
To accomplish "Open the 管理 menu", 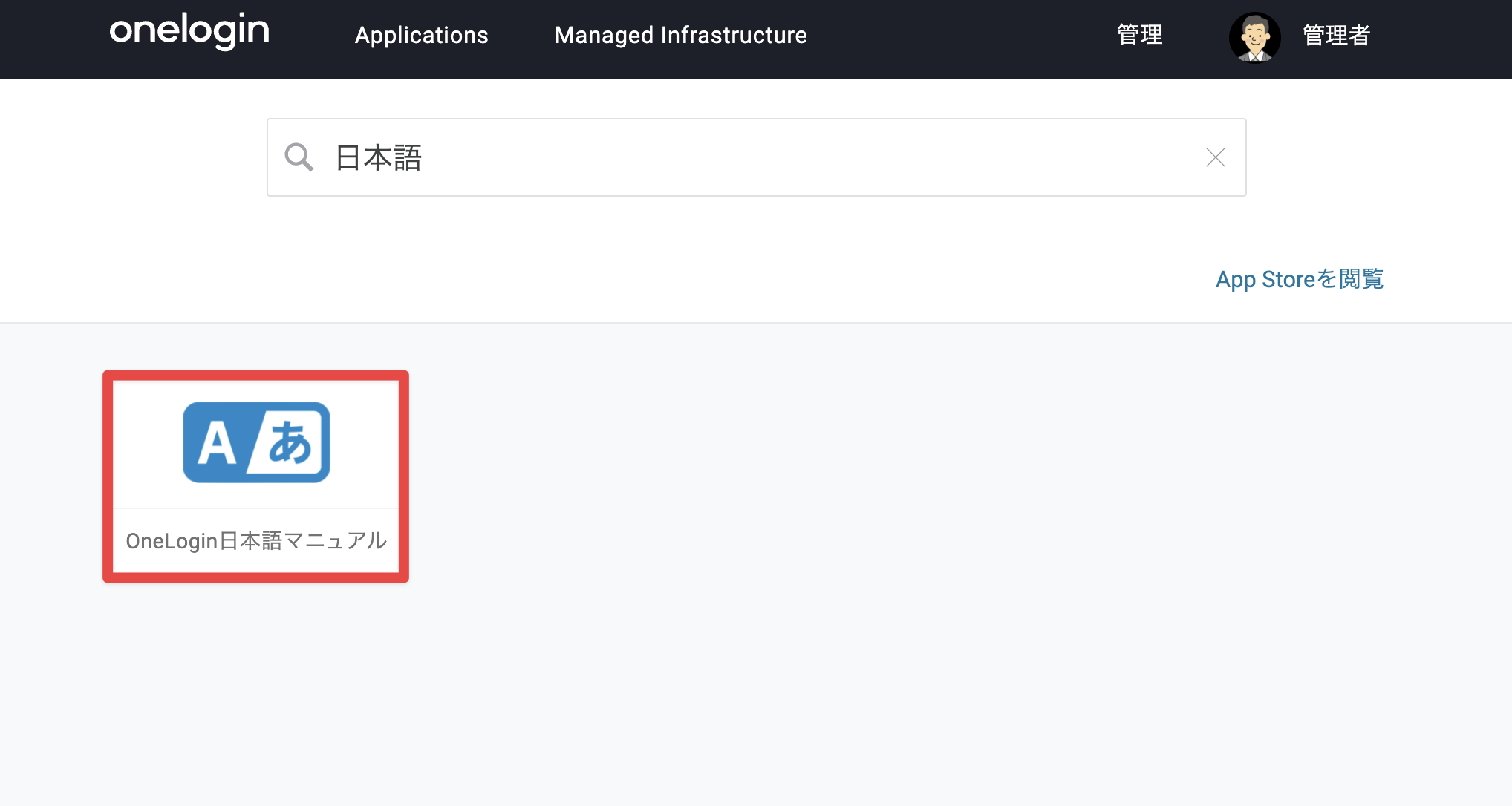I will (1140, 35).
